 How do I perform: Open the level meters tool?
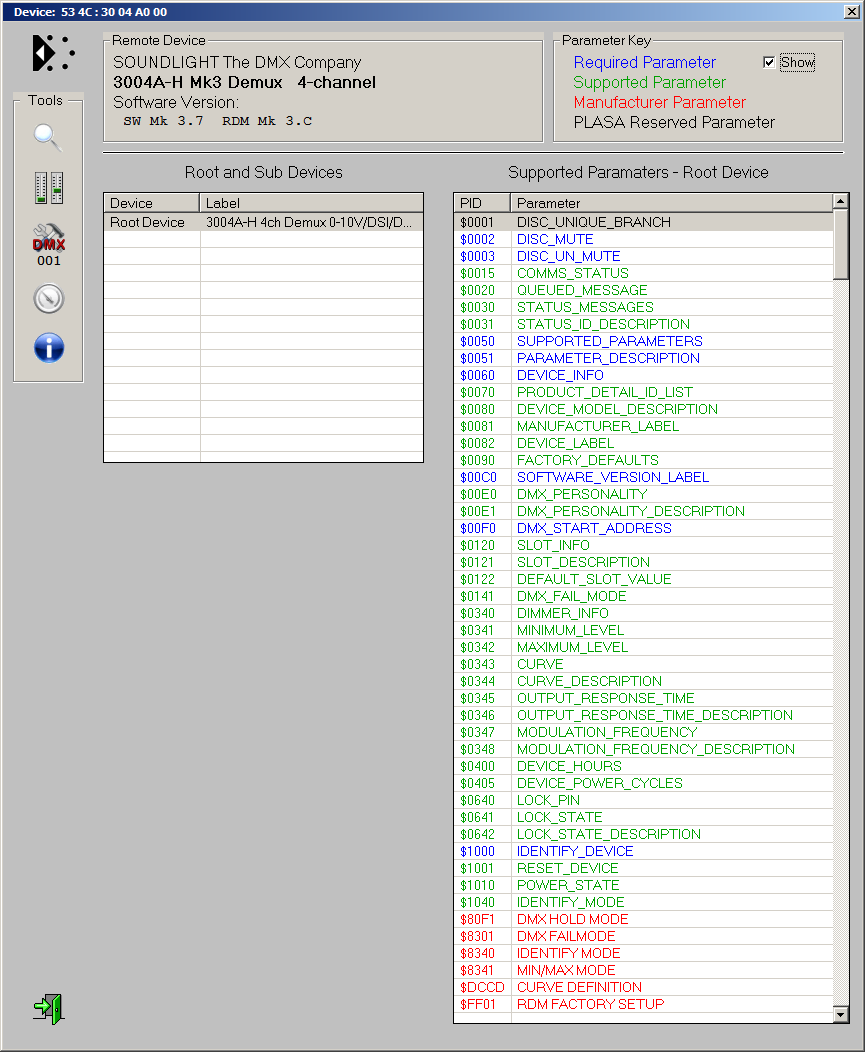[x=48, y=187]
